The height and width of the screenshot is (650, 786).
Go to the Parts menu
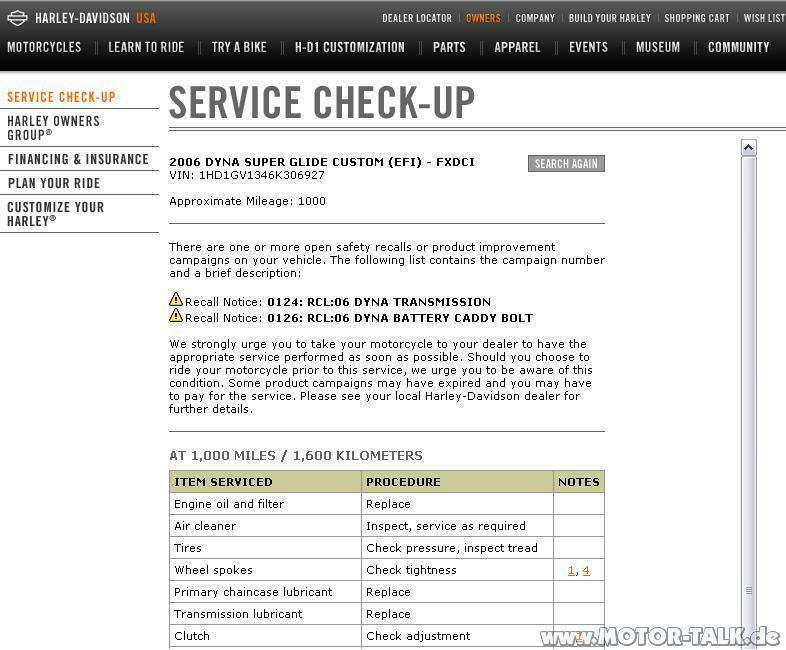[x=449, y=47]
